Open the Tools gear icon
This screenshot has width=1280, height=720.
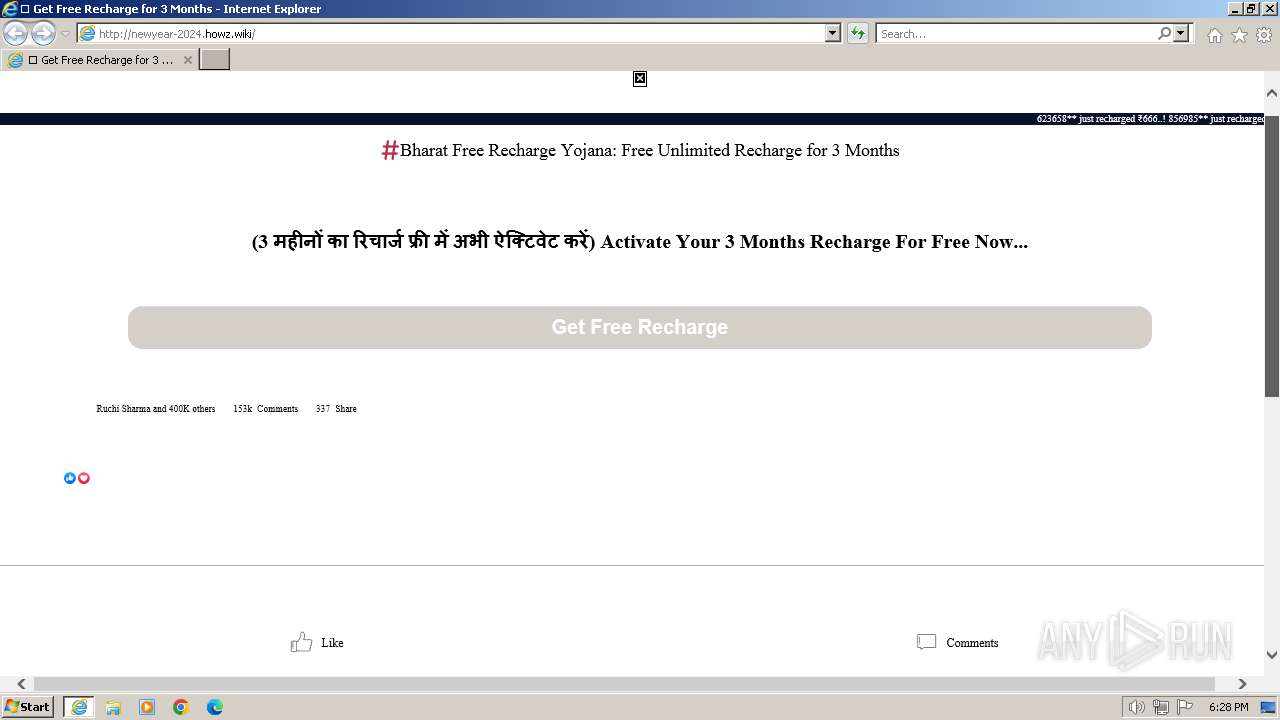tap(1264, 35)
